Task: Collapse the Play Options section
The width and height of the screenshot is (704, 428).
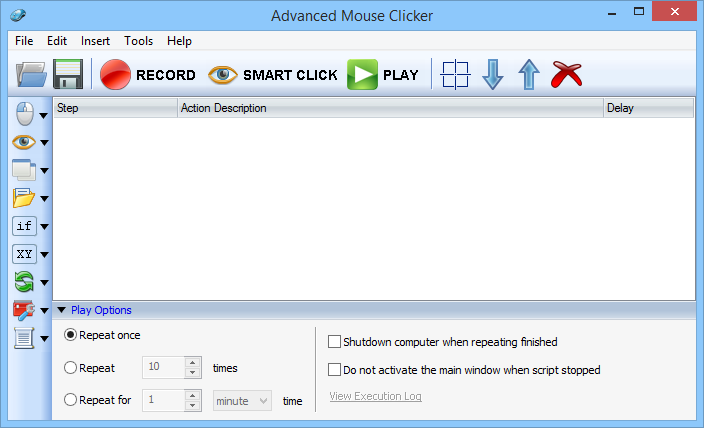Action: click(x=62, y=310)
